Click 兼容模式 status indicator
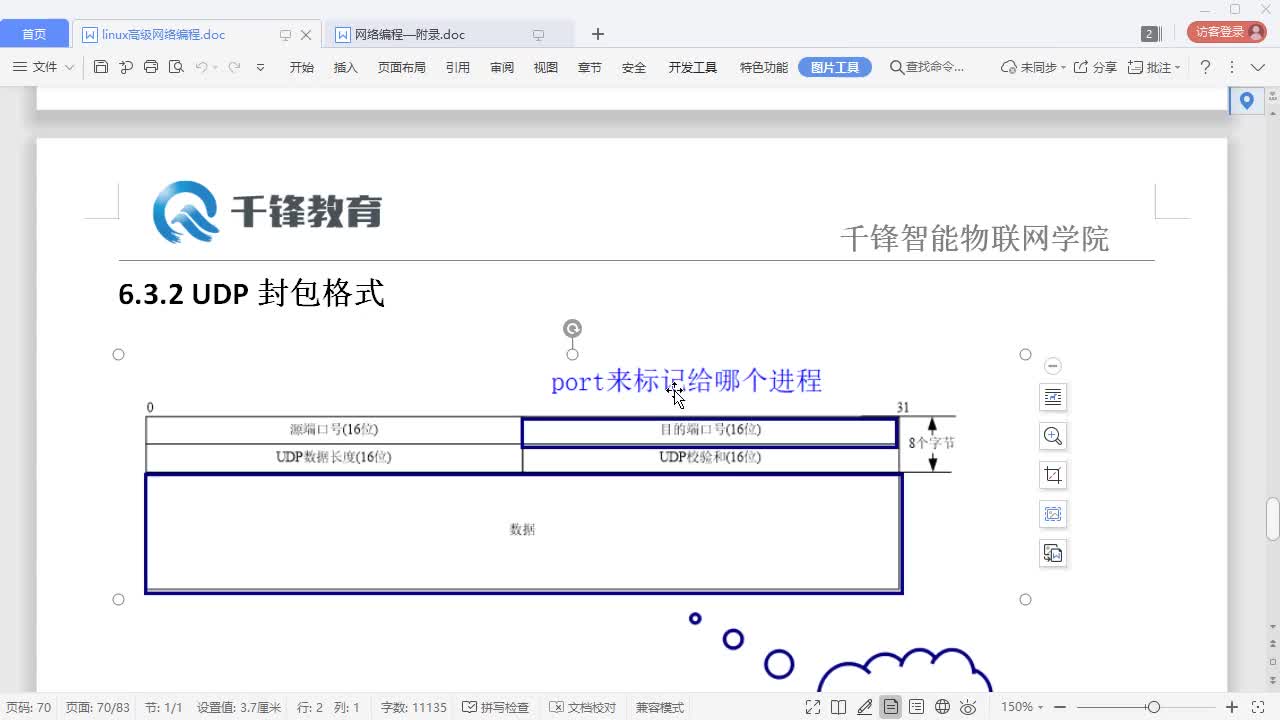The height and width of the screenshot is (720, 1280). click(x=660, y=707)
